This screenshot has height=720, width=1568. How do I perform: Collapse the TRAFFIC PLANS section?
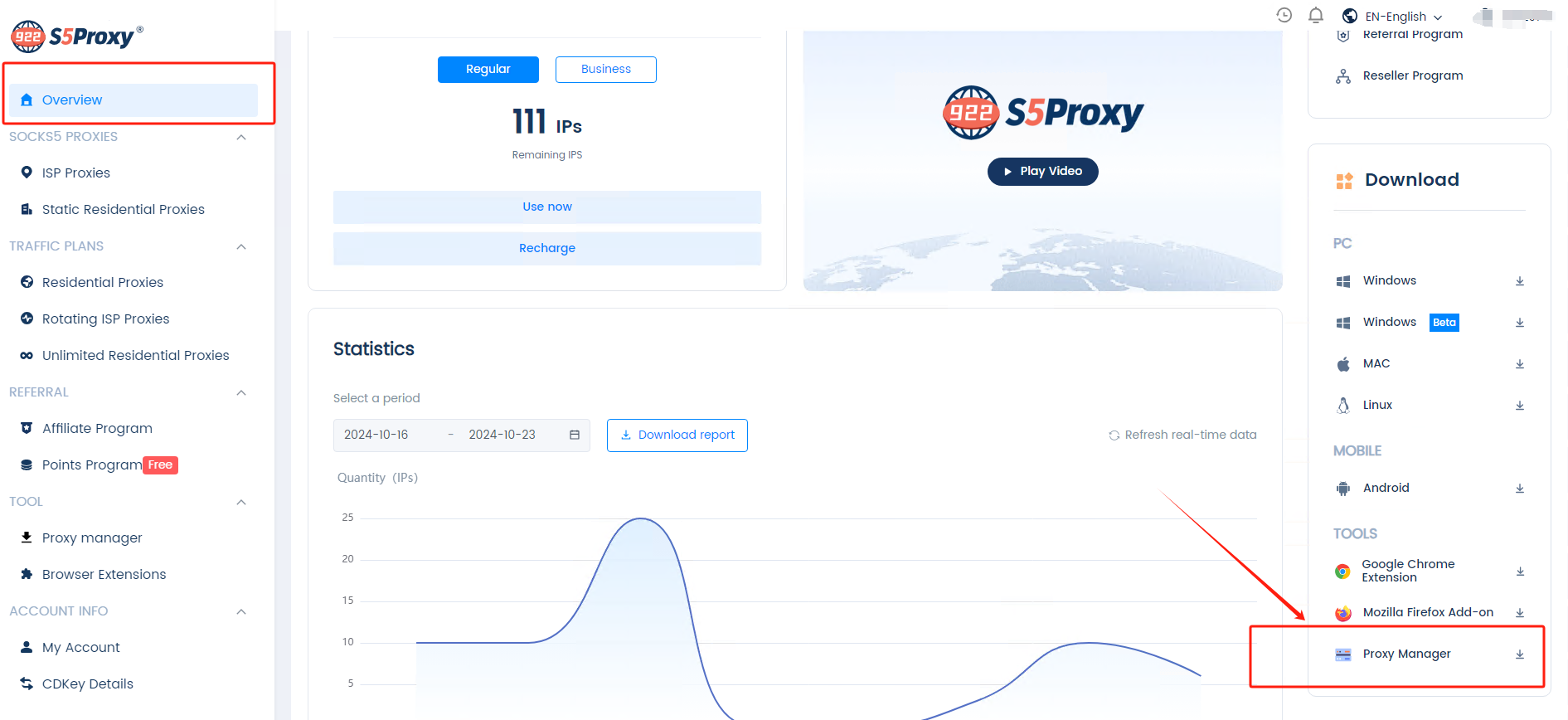pyautogui.click(x=241, y=246)
